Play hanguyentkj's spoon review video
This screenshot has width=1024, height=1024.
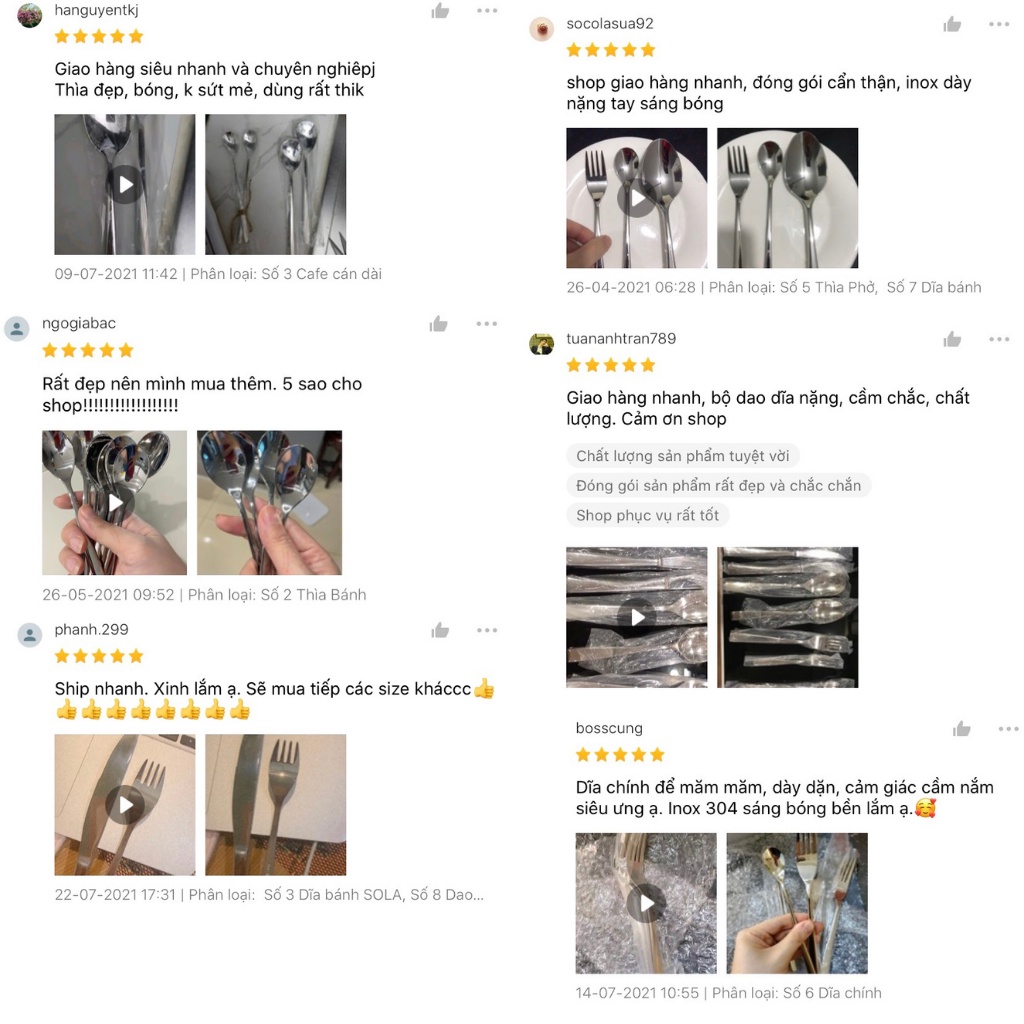point(125,184)
